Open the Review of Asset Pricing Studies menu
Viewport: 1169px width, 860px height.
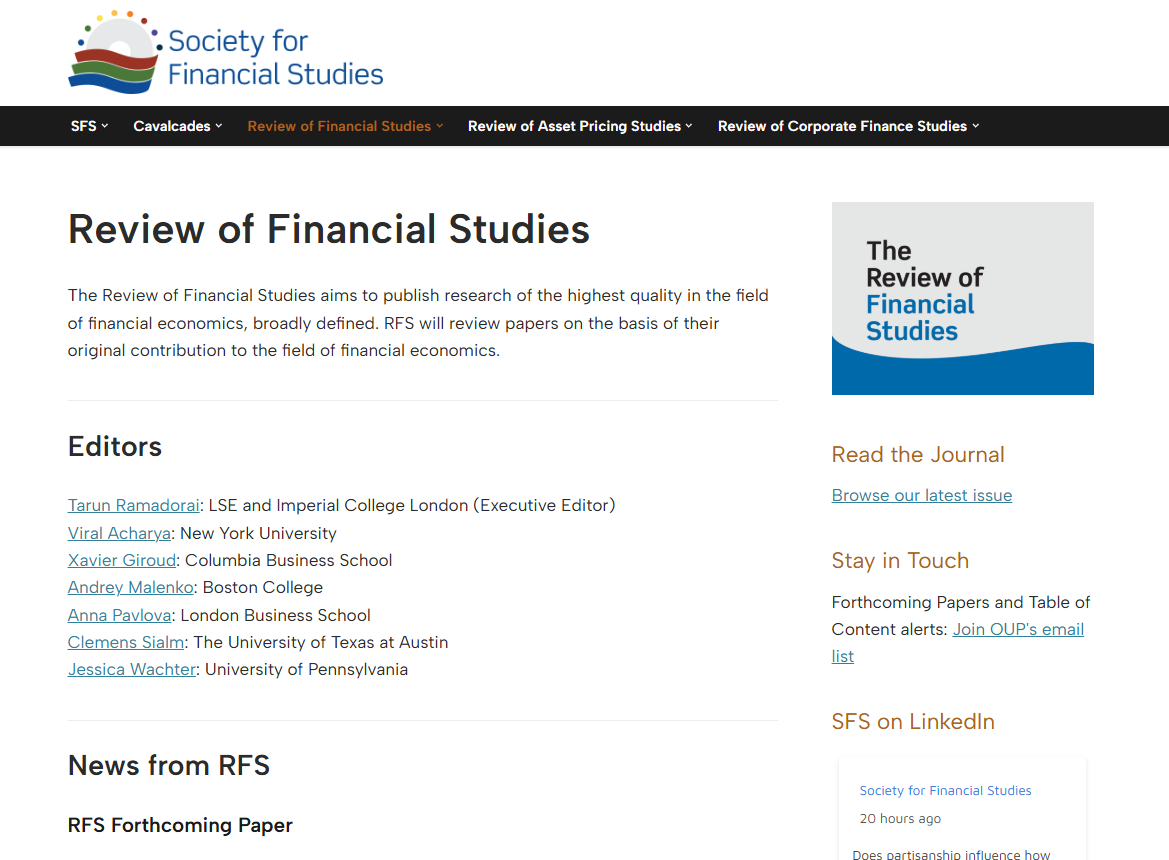(574, 126)
